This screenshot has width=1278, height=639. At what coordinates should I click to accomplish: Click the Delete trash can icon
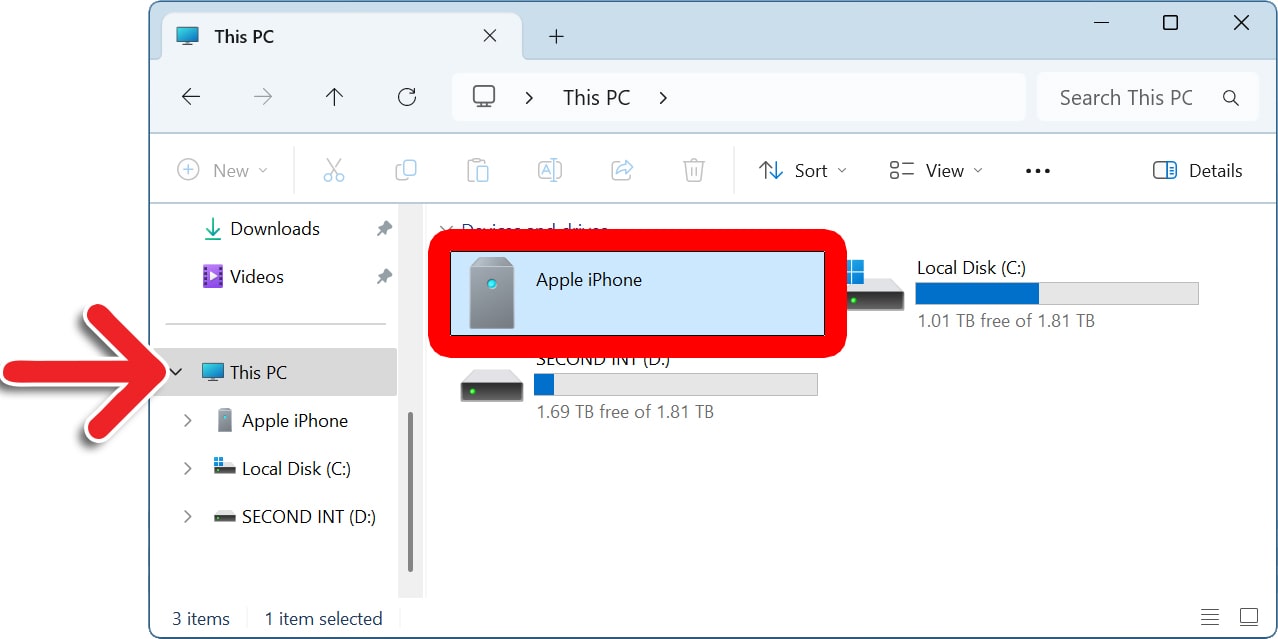694,171
